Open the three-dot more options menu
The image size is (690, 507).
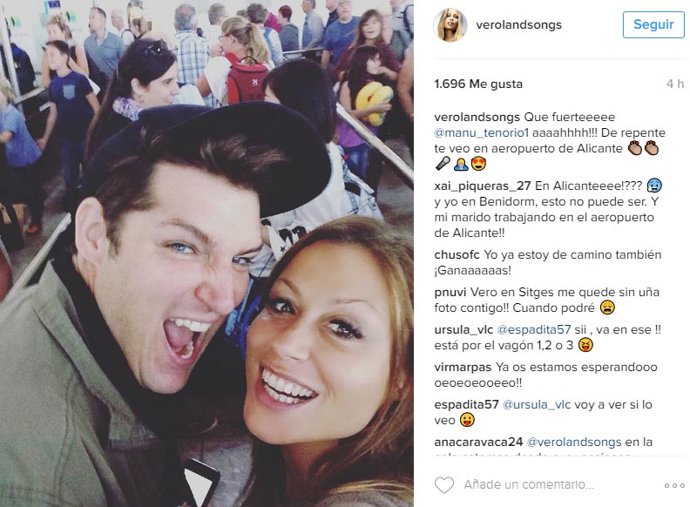[675, 485]
